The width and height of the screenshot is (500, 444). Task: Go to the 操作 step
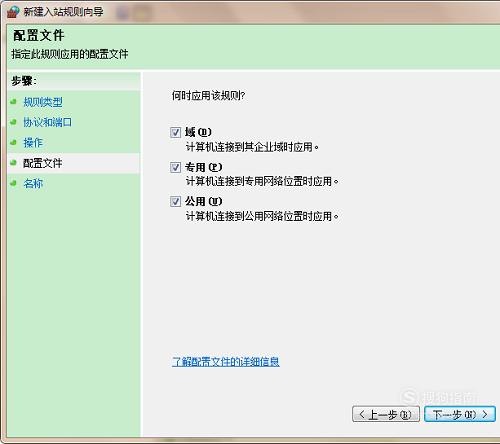tap(33, 143)
